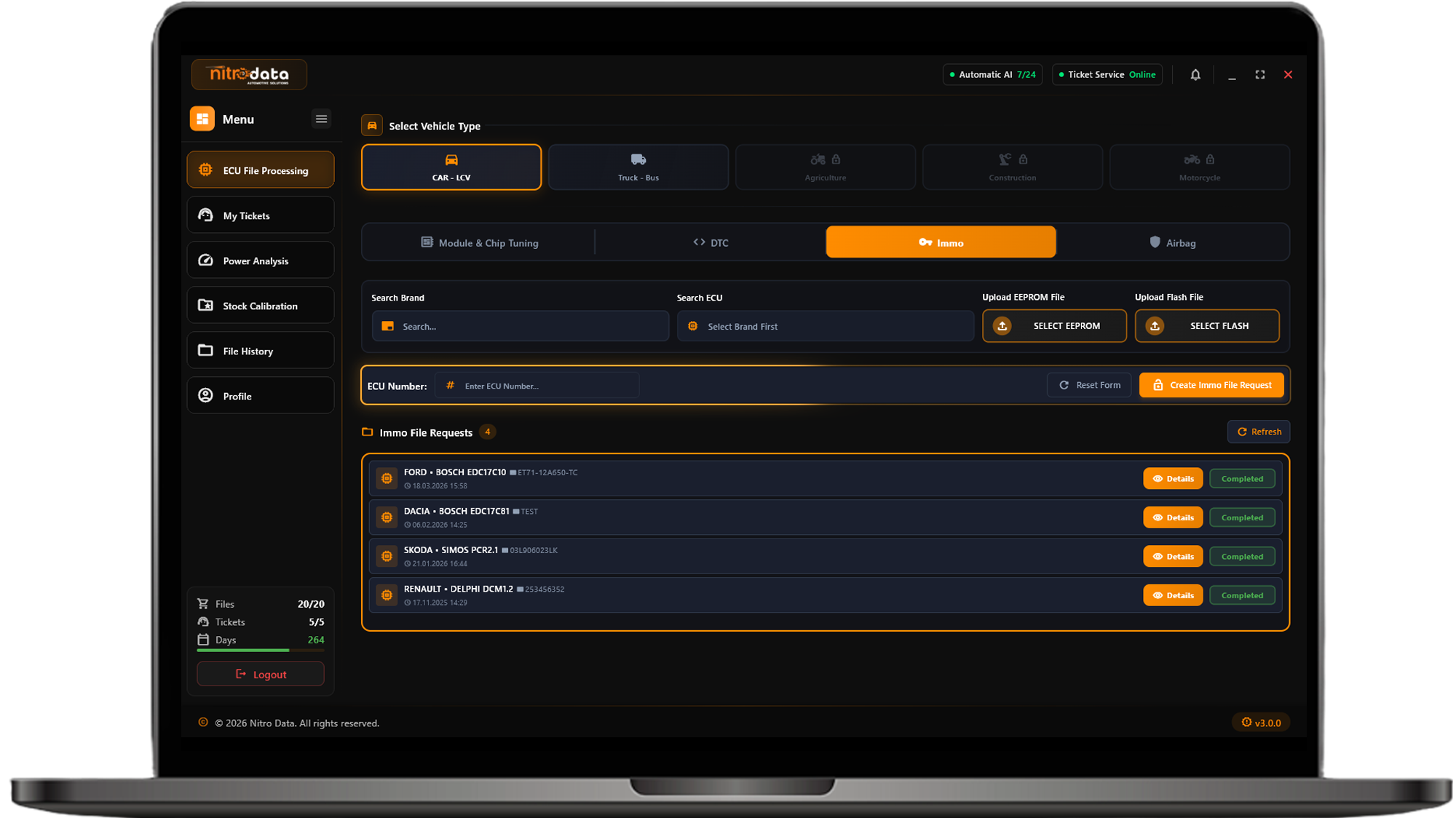Click timestamp 18.03.2026 15:58
Screen dimensions: 1456x818
click(440, 486)
